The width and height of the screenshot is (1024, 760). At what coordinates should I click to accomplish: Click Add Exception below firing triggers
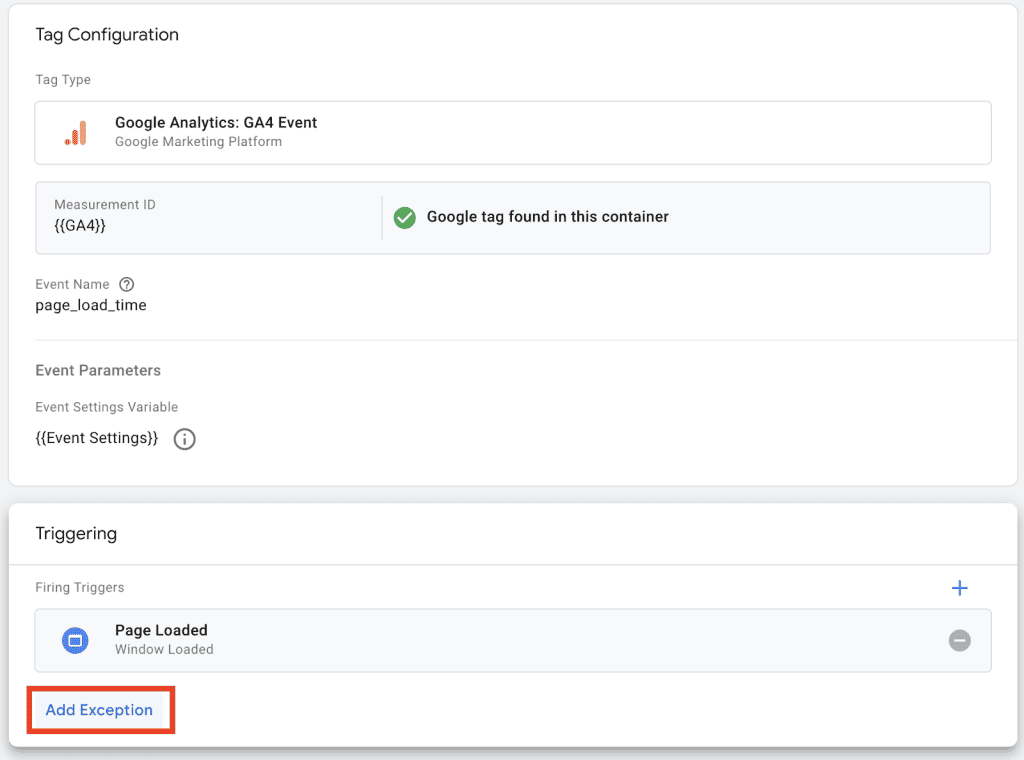[99, 710]
